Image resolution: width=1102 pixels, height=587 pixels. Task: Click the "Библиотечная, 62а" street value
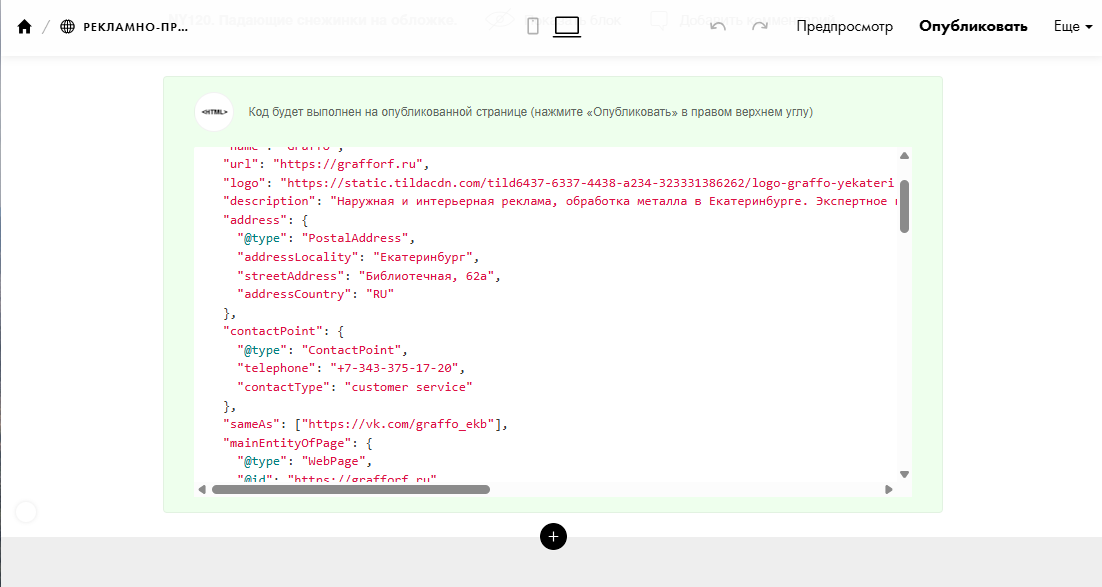426,276
